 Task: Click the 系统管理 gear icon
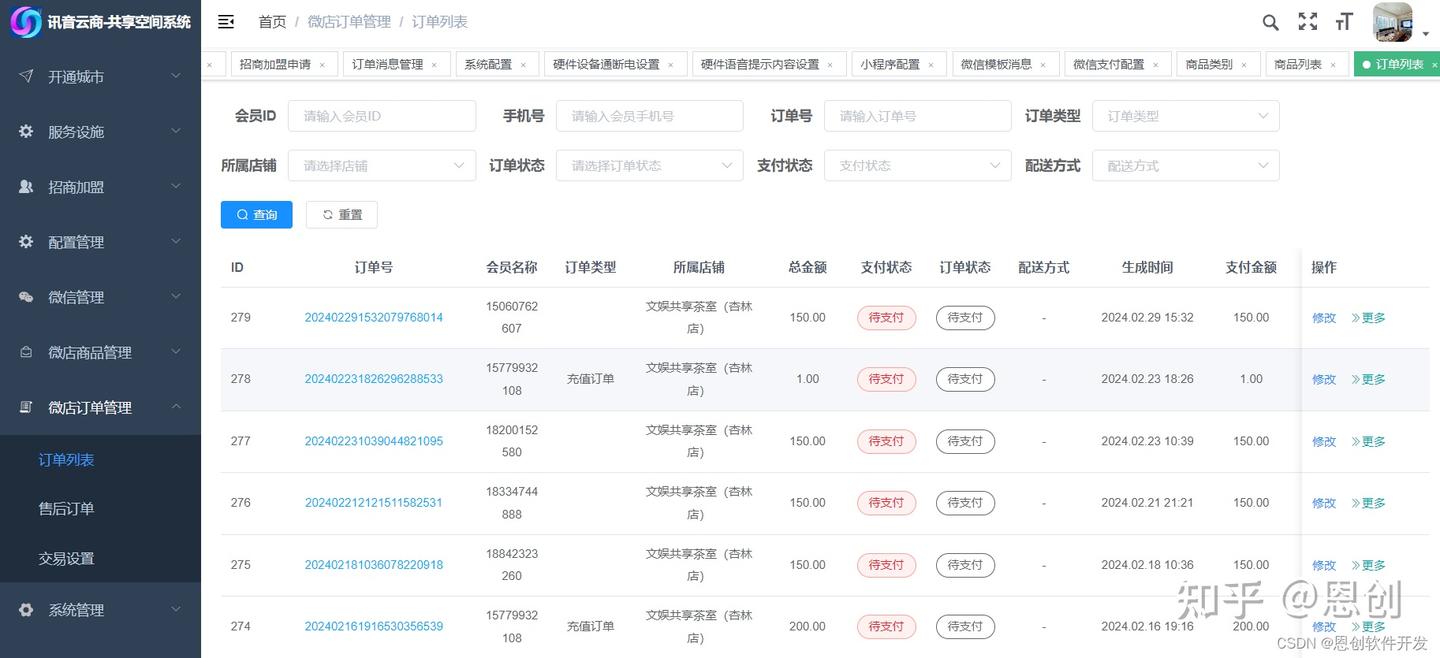(27, 610)
